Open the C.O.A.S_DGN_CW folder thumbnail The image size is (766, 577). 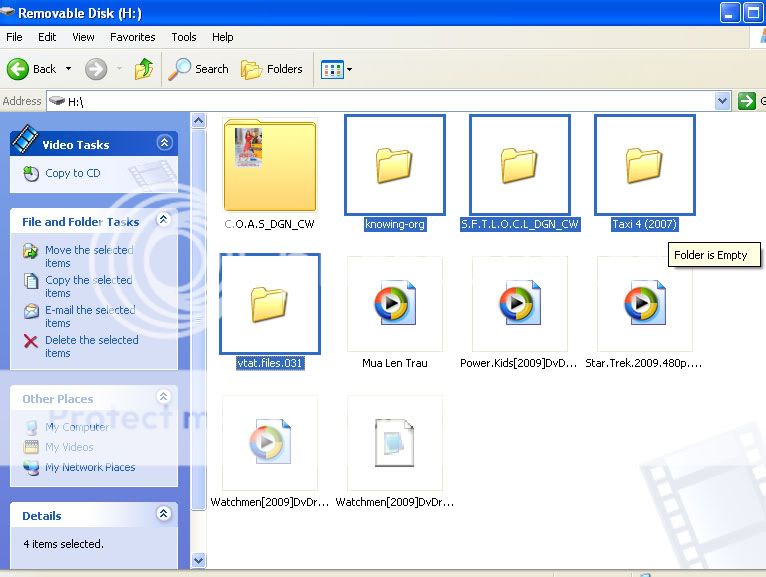(269, 165)
